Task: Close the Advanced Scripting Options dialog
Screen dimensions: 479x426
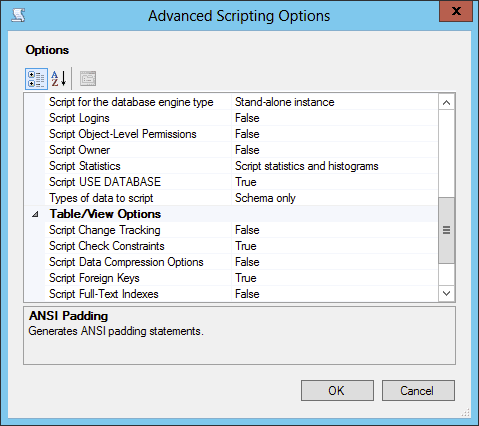Action: (455, 12)
